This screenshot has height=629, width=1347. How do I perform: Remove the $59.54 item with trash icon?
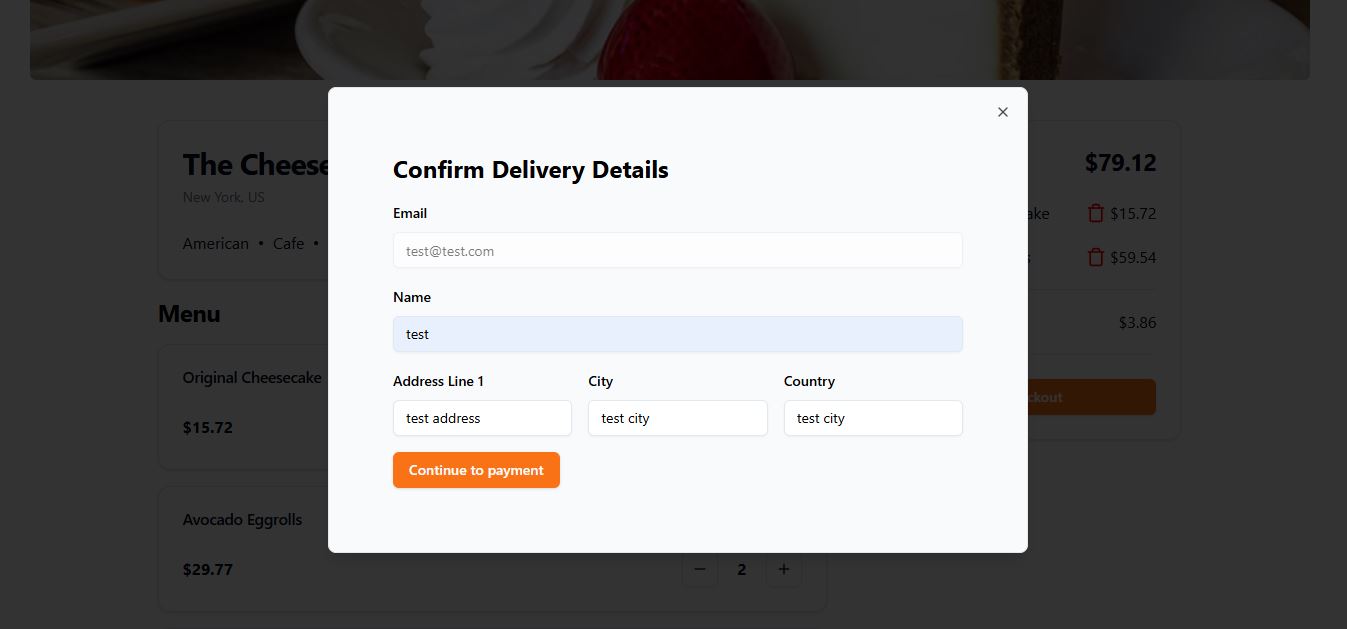(x=1096, y=257)
